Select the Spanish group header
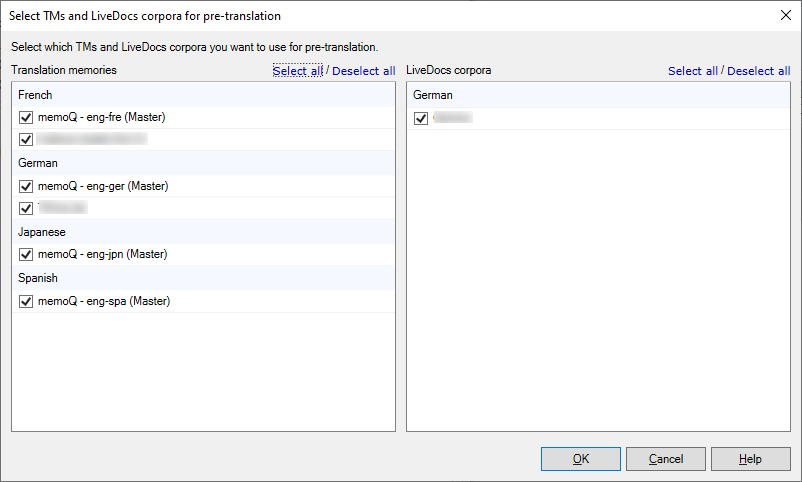The image size is (802, 482). point(38,278)
